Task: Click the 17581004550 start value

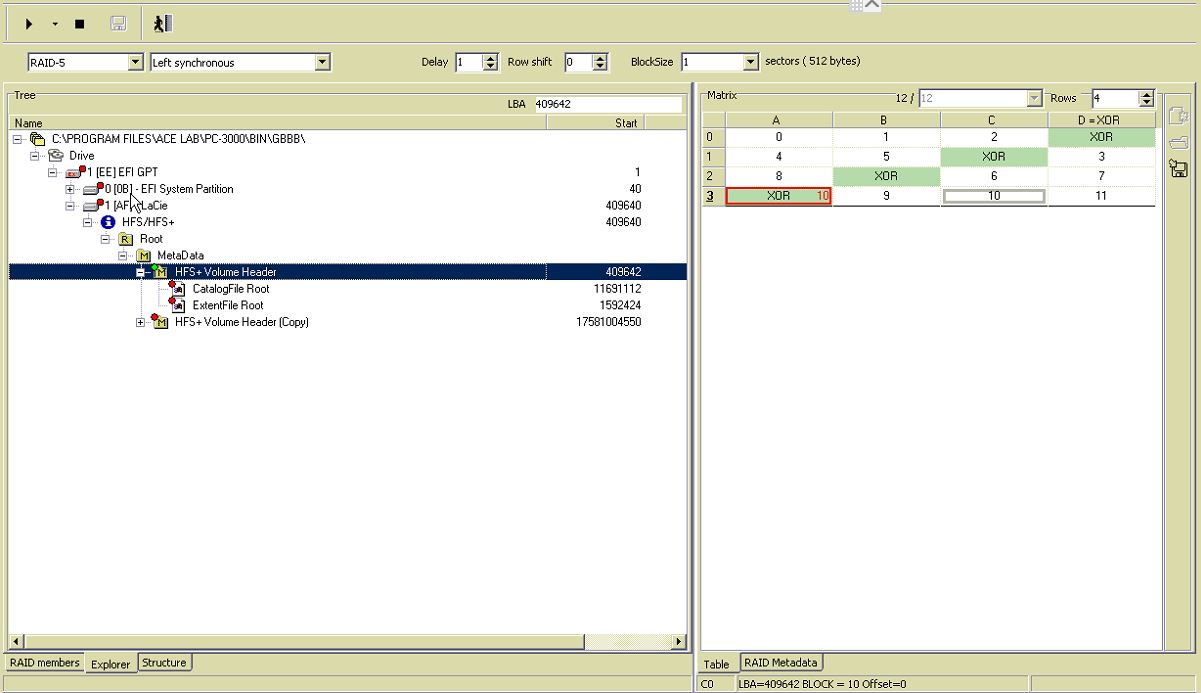Action: pyautogui.click(x=609, y=322)
